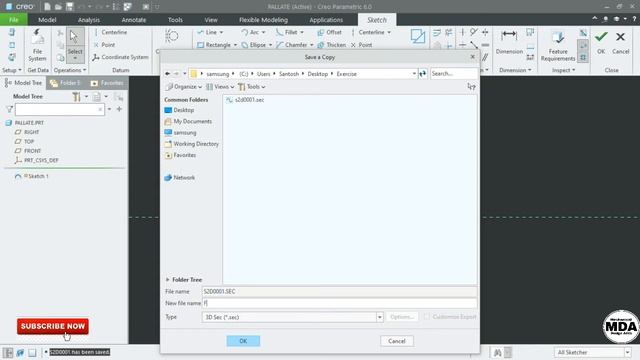Screen dimensions: 640x360
Task: Pick the Rectangle sketch tool
Action: click(216, 45)
